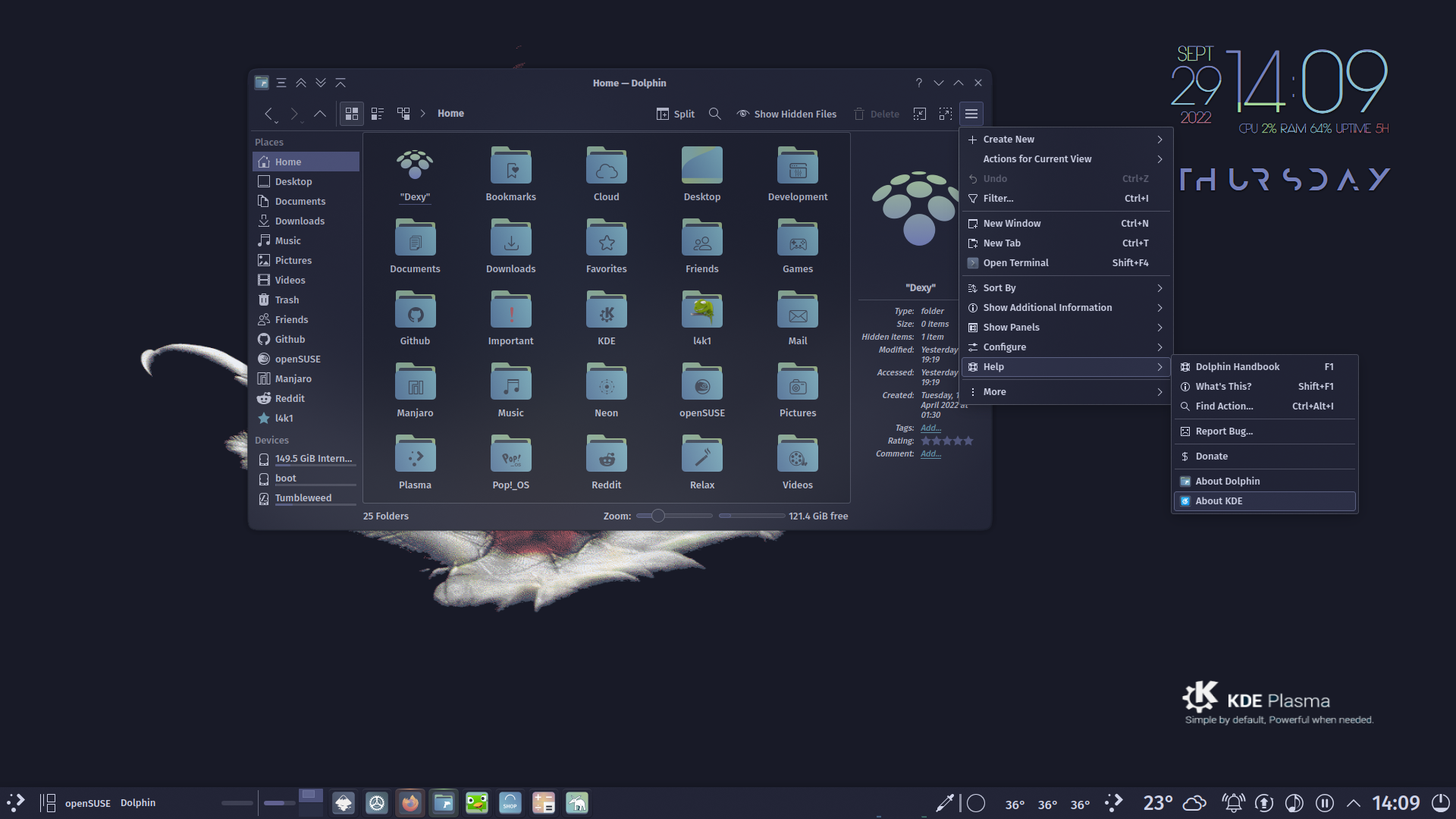Open the Github folder
The image size is (1456, 819).
(x=415, y=318)
